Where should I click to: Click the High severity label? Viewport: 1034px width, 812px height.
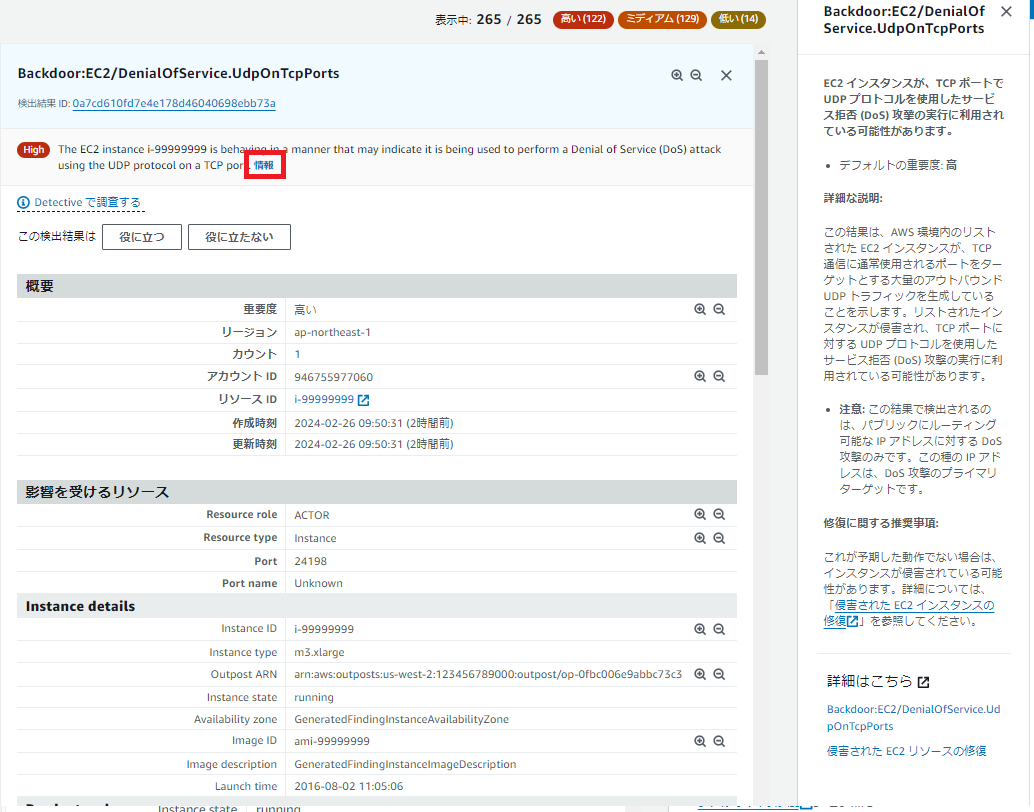click(x=34, y=150)
